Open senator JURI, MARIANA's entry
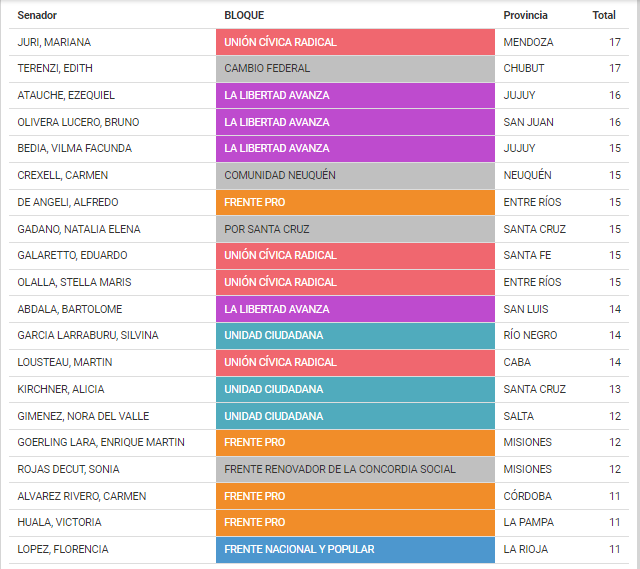Screen dimensions: 640x569 tap(54, 42)
